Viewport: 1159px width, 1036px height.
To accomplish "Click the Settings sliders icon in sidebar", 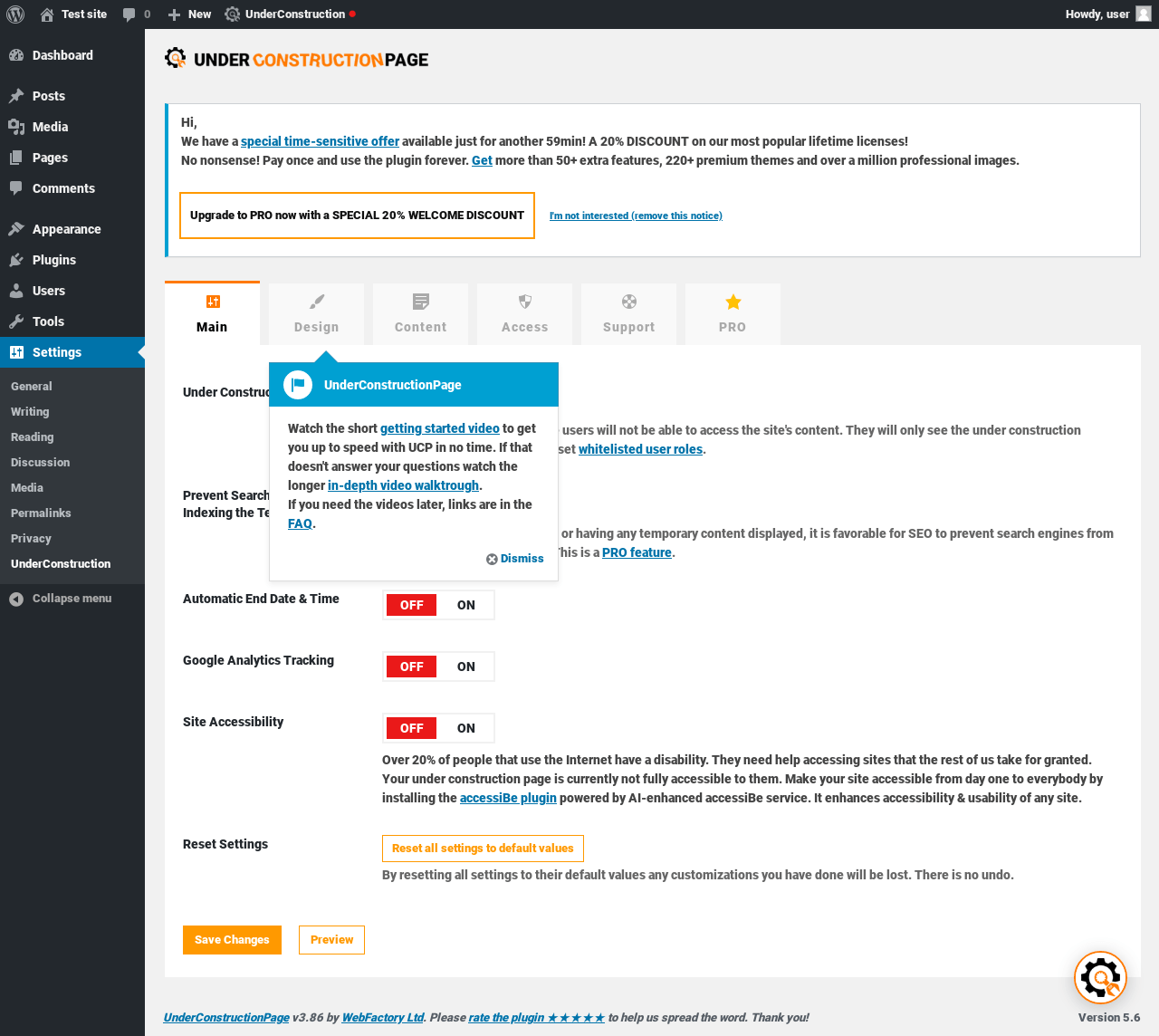I will coord(16,352).
